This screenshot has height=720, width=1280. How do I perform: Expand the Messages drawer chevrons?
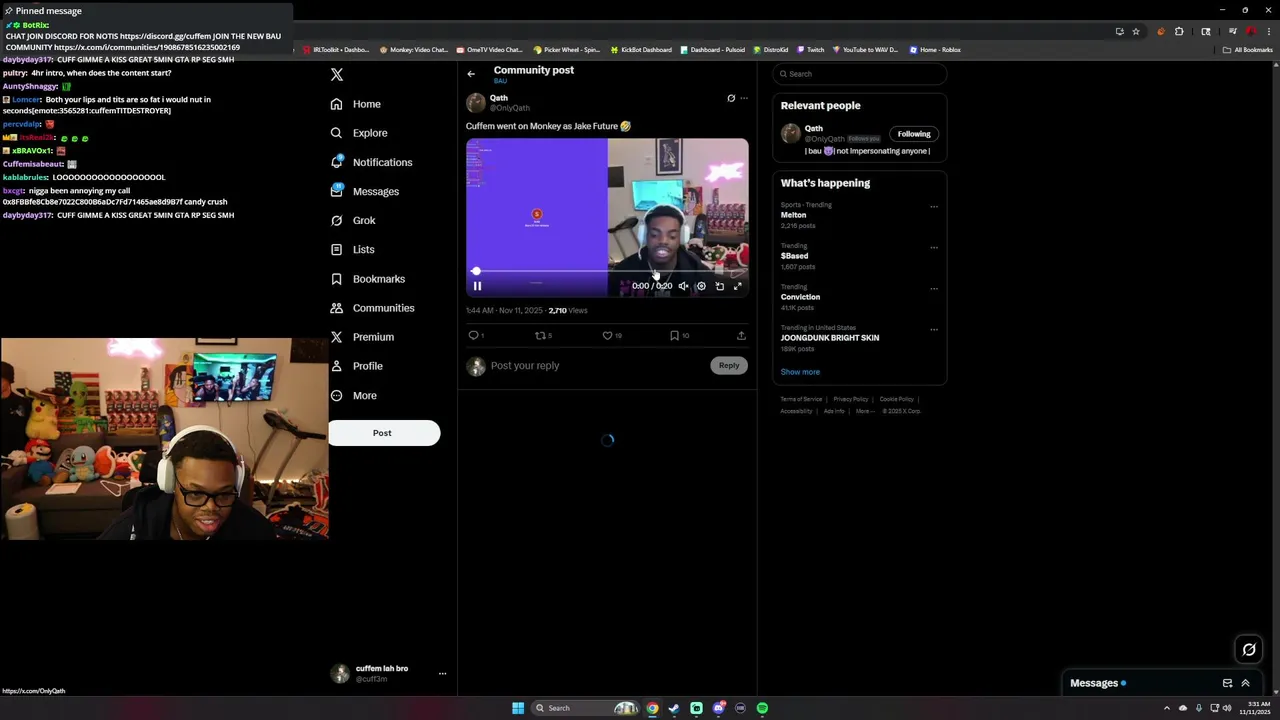pos(1245,683)
